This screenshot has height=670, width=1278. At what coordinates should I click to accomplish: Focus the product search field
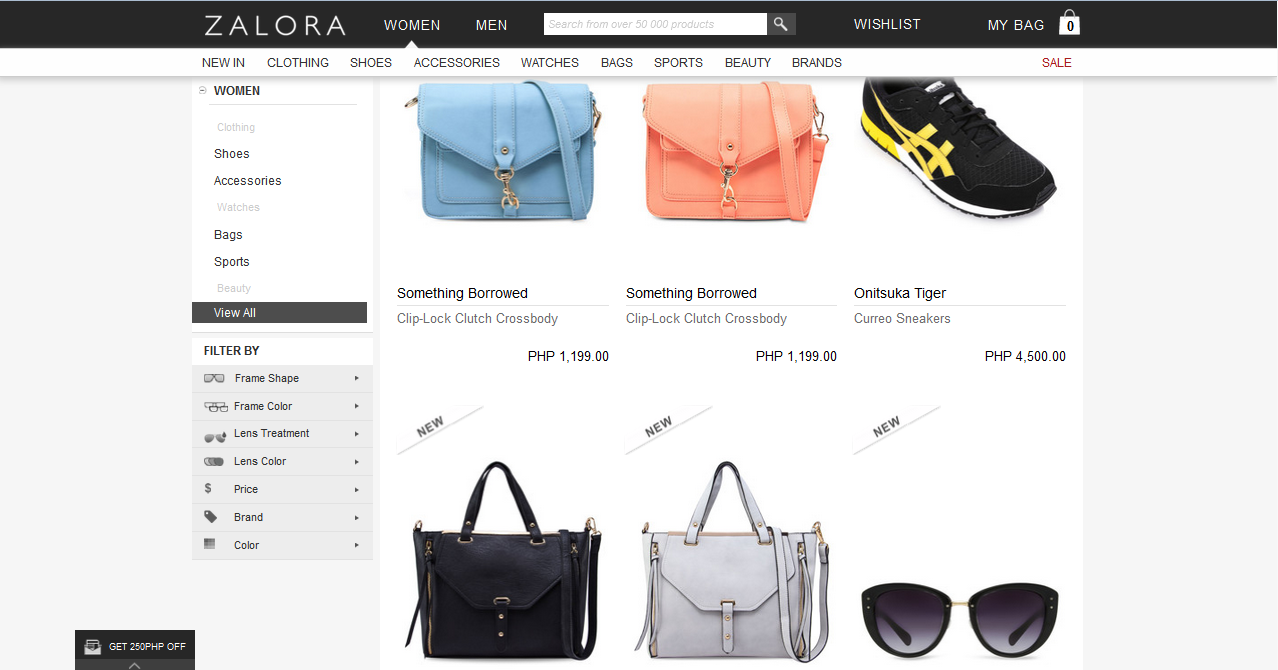[x=655, y=24]
